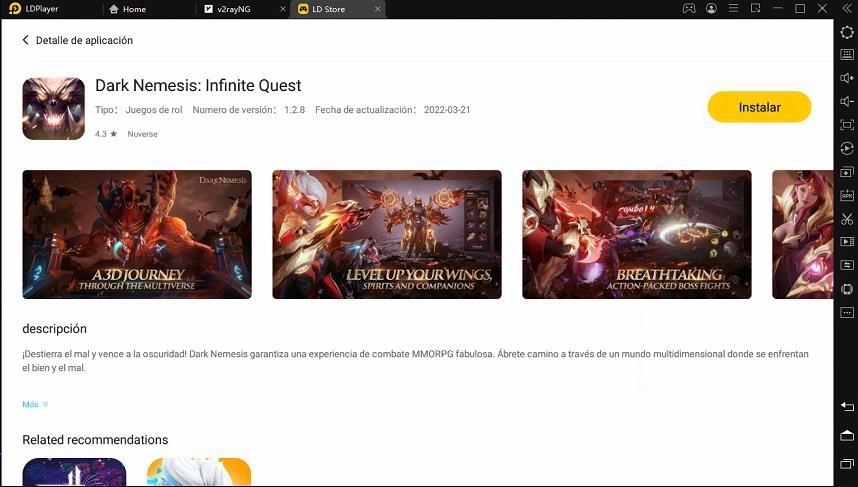This screenshot has height=487, width=858.
Task: Click Install APK icon in sidebar
Action: click(847, 195)
